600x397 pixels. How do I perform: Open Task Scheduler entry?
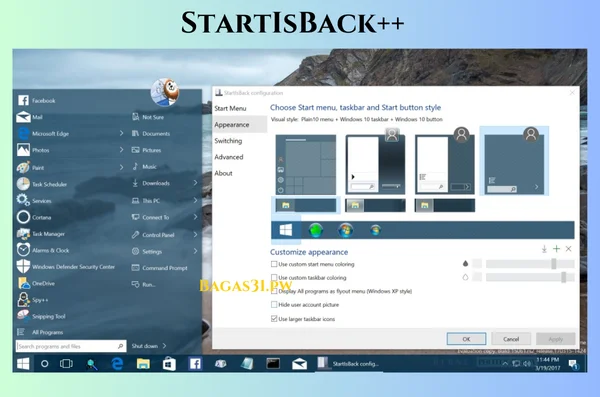(42, 184)
